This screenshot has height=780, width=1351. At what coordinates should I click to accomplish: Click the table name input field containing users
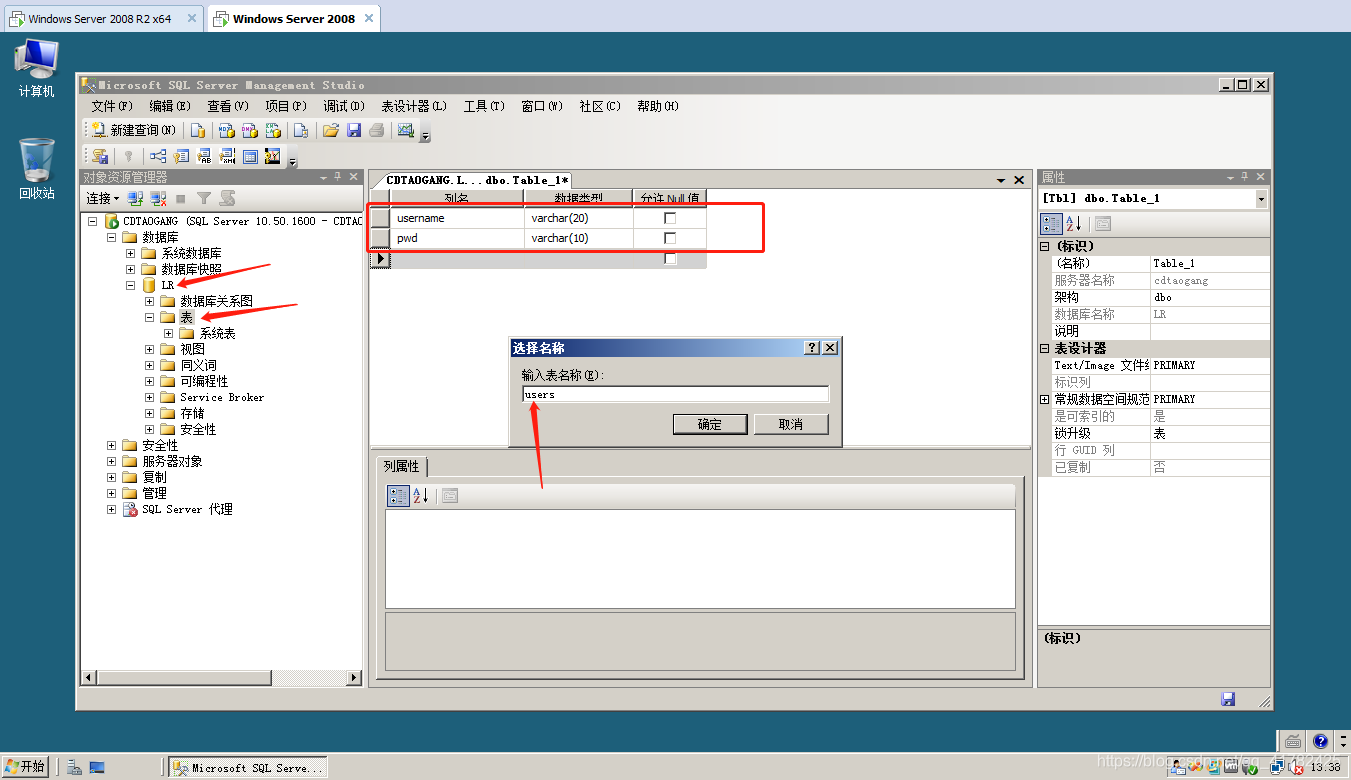pos(675,394)
